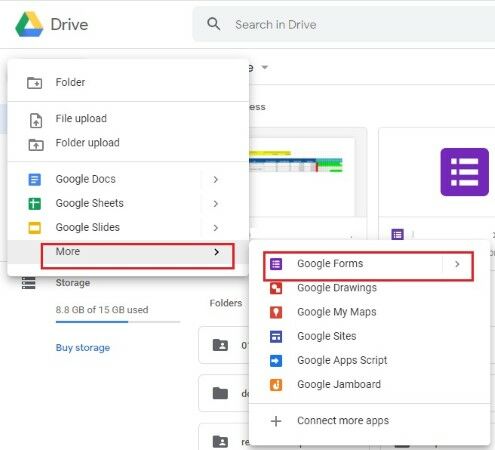Select the Folder menu entry

(128, 82)
